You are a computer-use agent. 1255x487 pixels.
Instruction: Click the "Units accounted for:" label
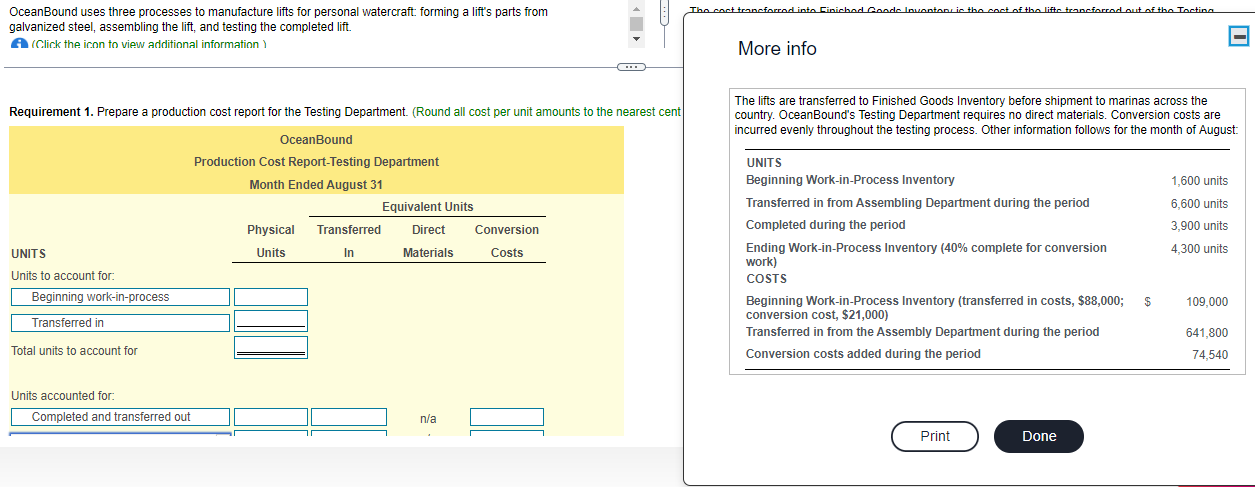click(62, 396)
